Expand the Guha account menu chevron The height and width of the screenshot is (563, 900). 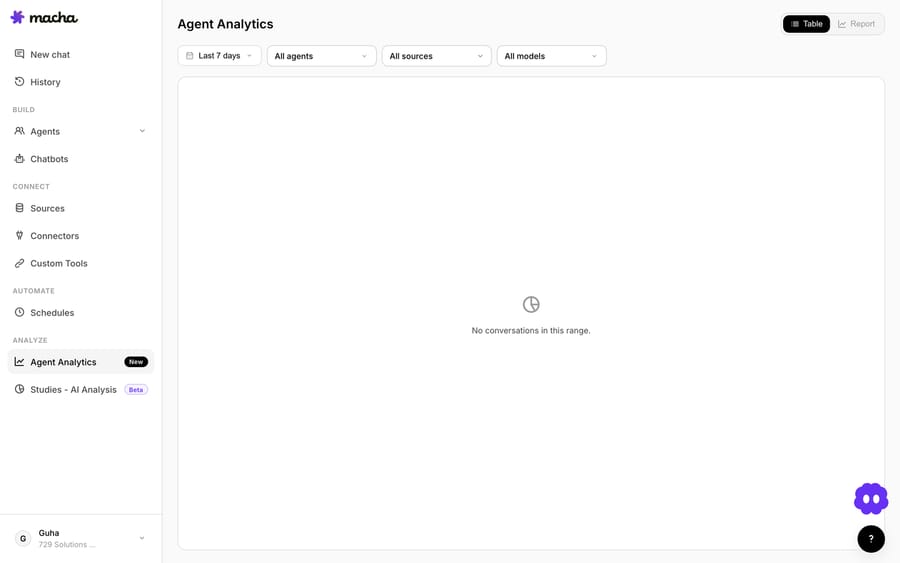pos(142,538)
